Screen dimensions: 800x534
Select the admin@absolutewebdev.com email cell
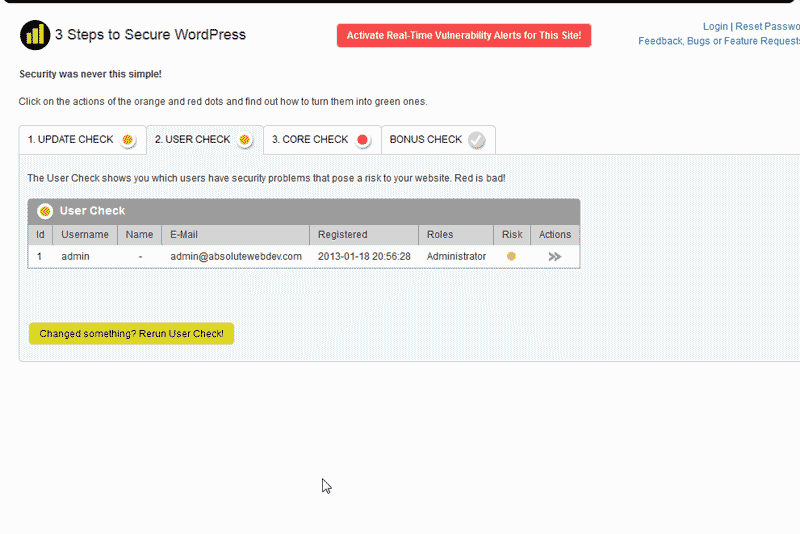[x=236, y=256]
